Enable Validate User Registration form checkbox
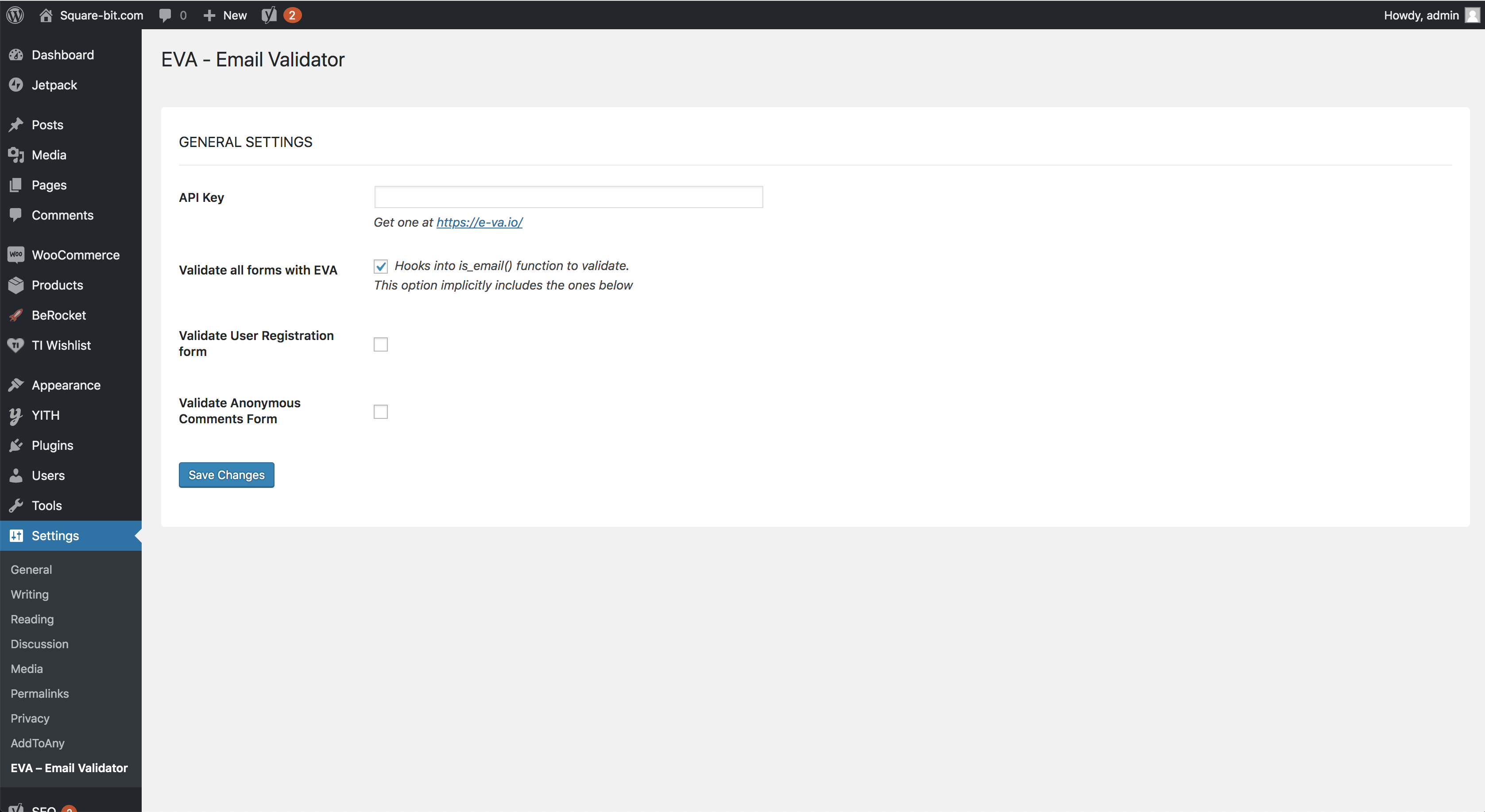1485x812 pixels. point(380,344)
